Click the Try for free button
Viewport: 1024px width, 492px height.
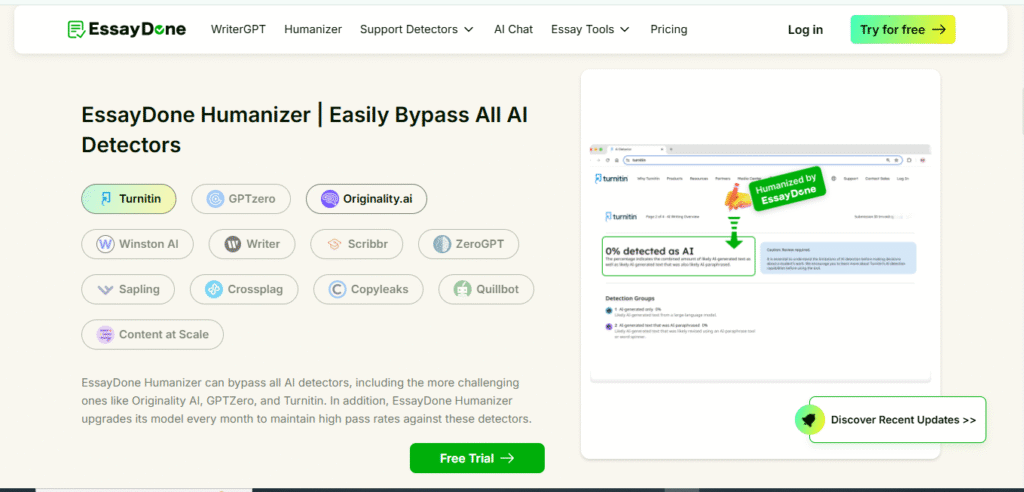[x=903, y=29]
